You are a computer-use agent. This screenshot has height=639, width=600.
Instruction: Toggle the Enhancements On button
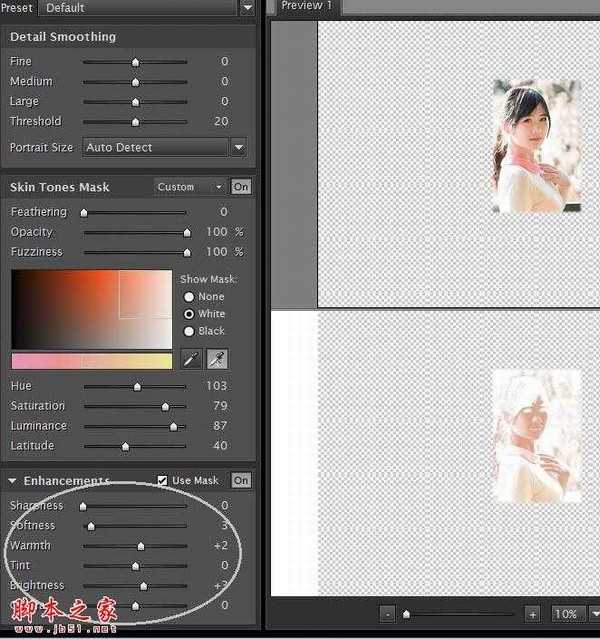tap(240, 480)
